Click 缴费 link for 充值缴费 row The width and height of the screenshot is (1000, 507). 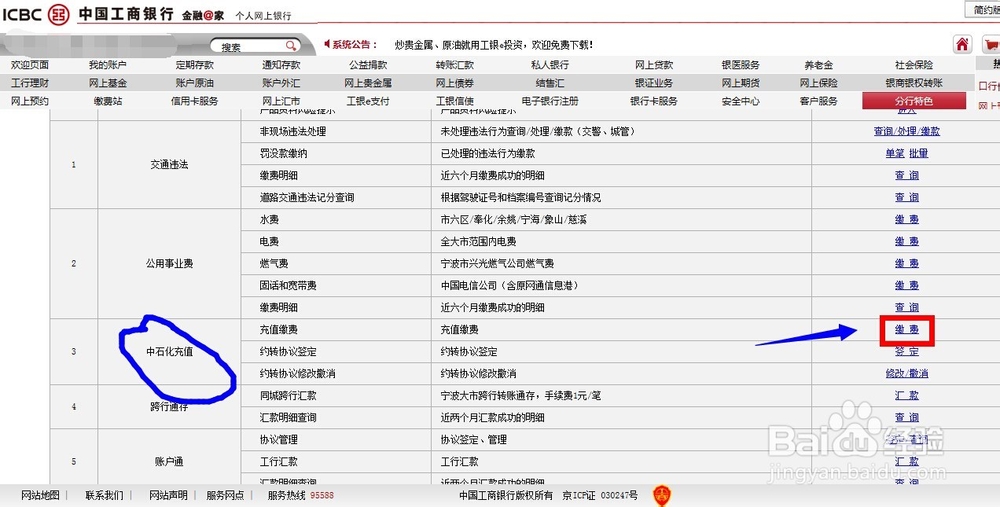click(906, 330)
